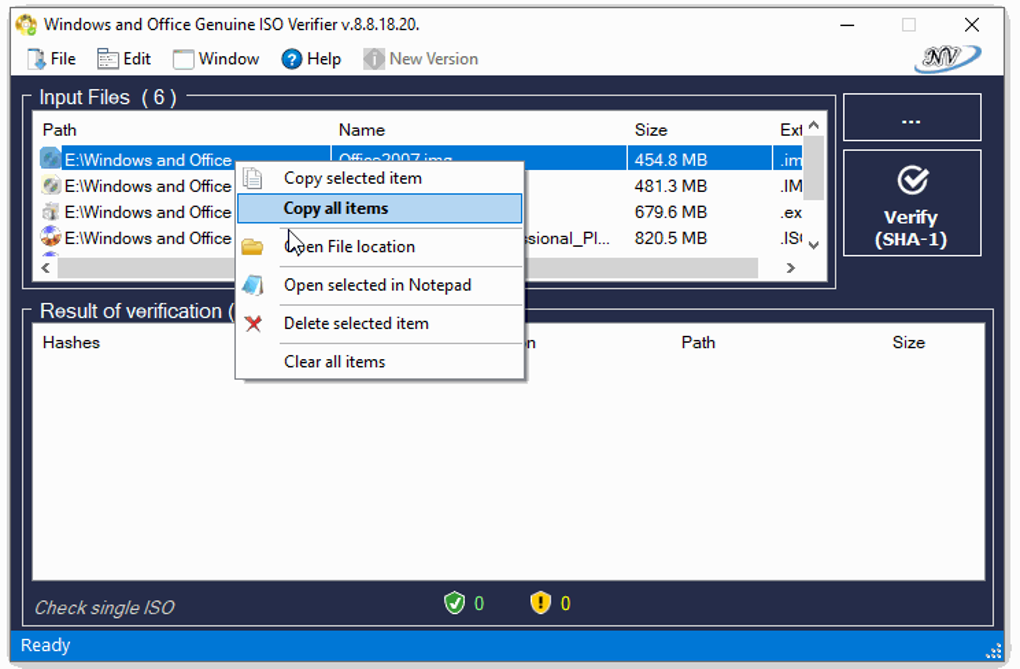The image size is (1020, 669).
Task: Click the horizontal scrollbar thumb in Input Files
Action: coord(407,267)
